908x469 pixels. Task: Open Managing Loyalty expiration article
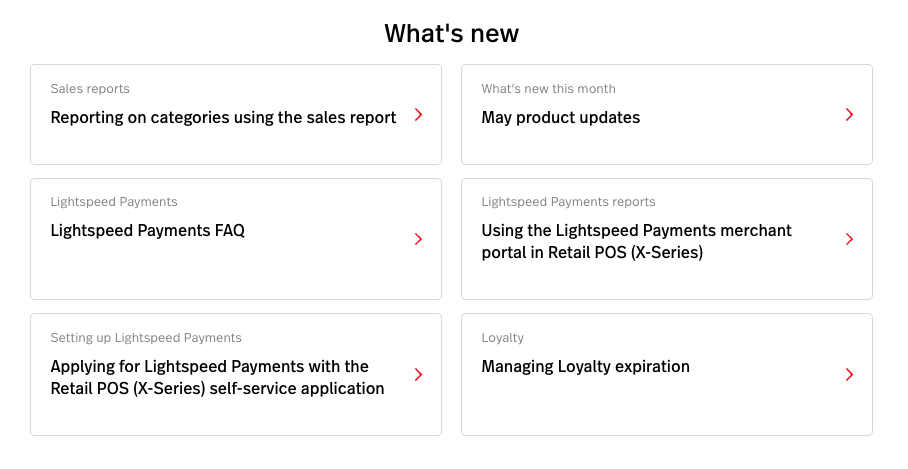point(585,367)
